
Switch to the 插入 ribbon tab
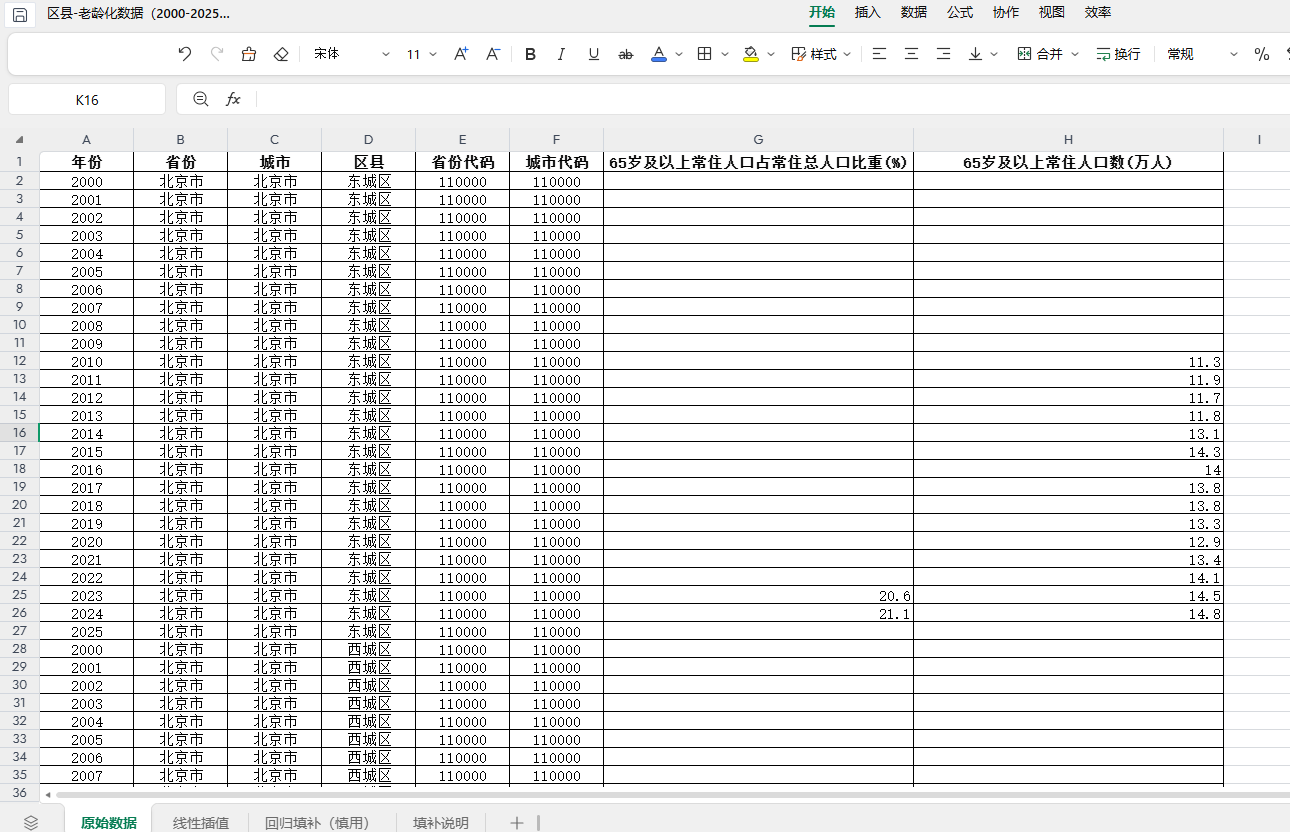tap(867, 12)
